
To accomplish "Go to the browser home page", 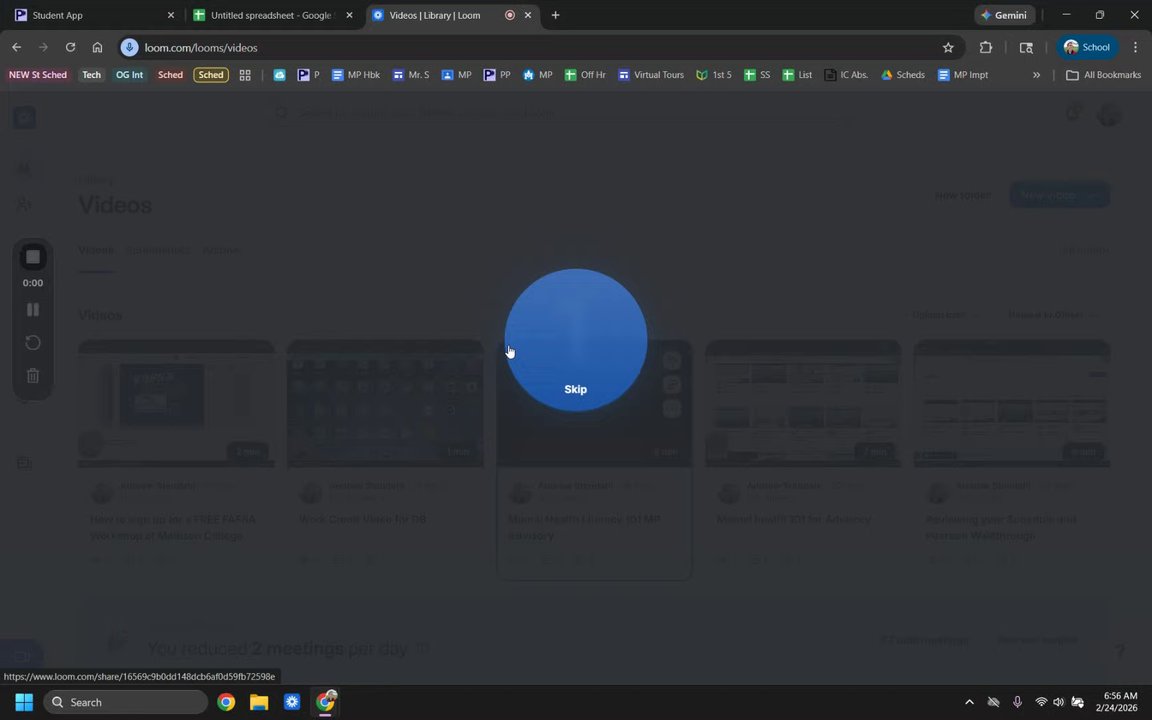I will click(x=97, y=47).
